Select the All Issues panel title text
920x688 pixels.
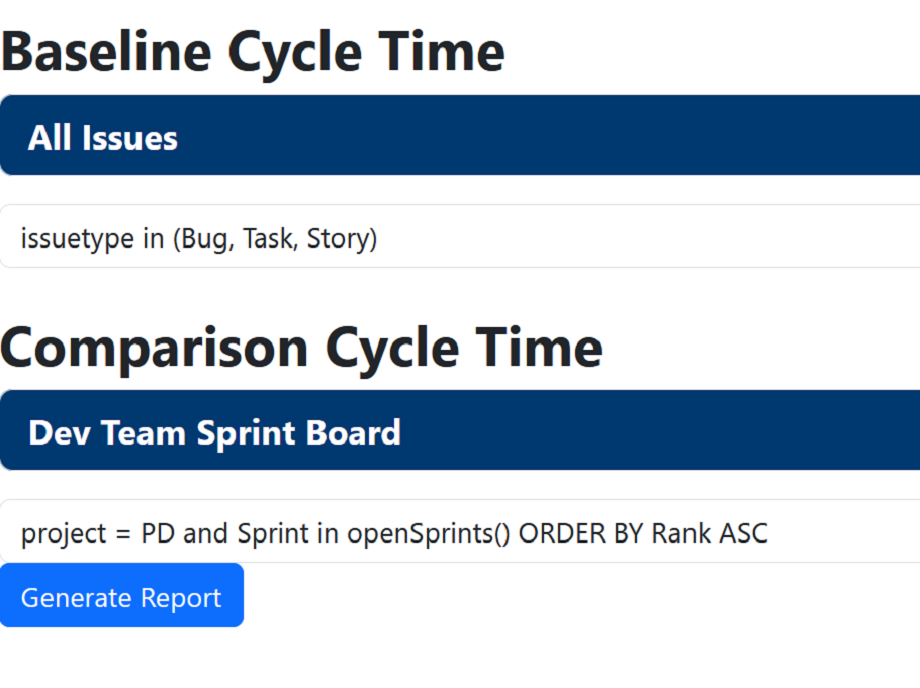[x=101, y=137]
